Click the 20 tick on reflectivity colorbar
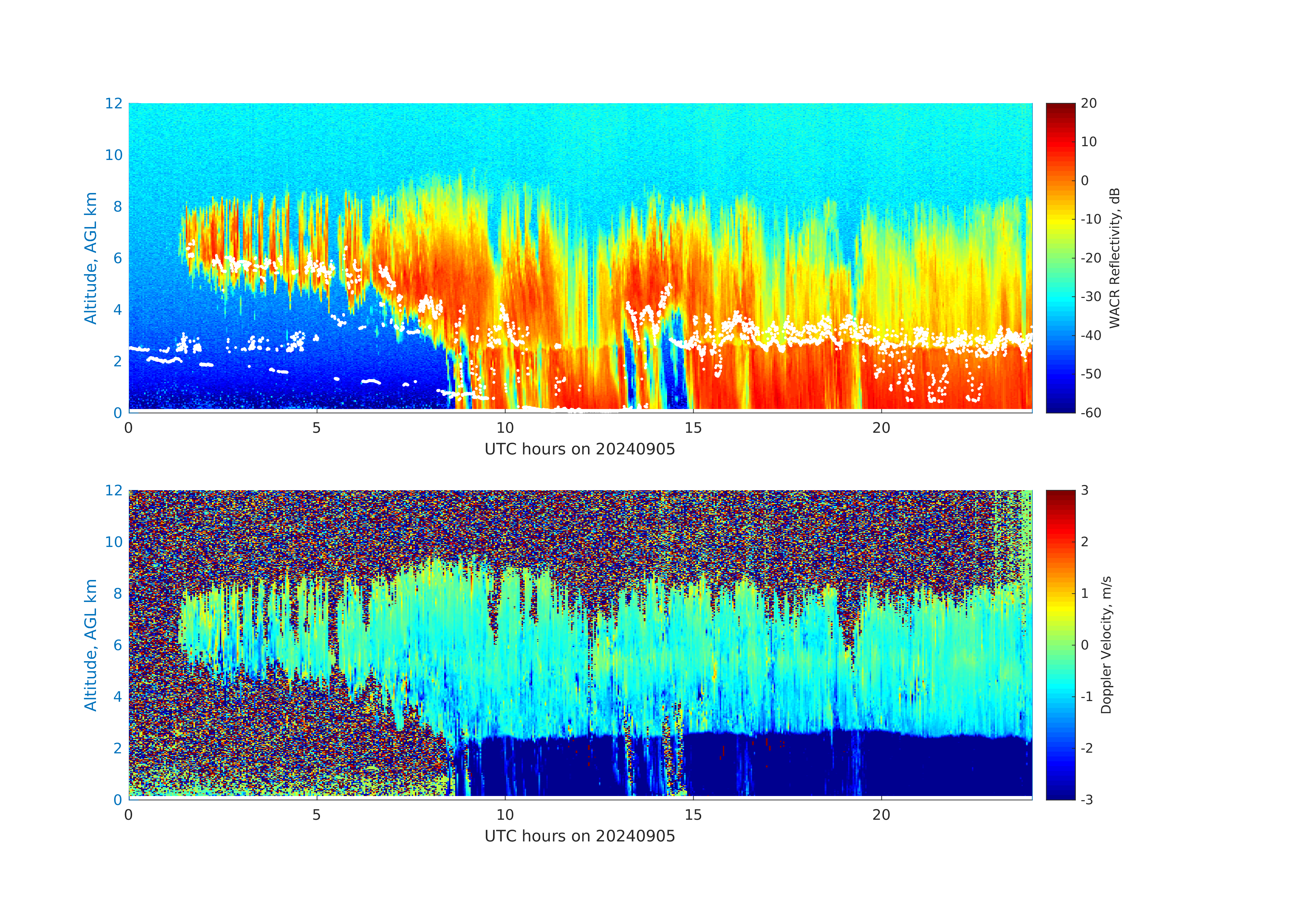Screen dimensions: 1316x903 point(1088,103)
